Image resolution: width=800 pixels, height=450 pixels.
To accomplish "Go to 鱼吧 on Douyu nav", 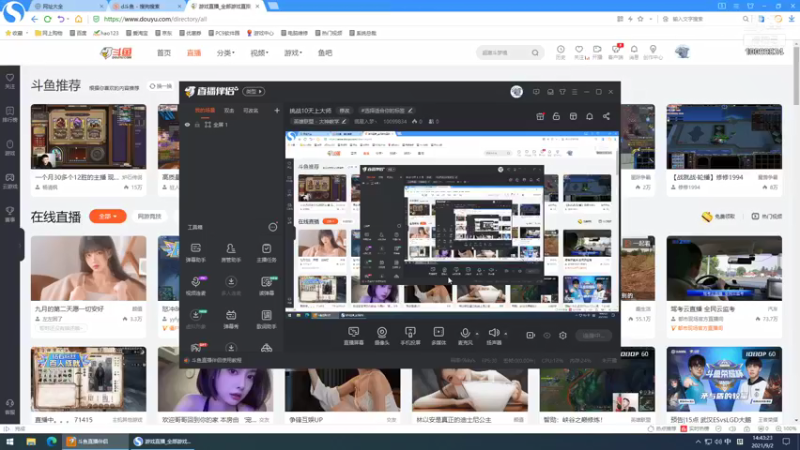I will (325, 53).
